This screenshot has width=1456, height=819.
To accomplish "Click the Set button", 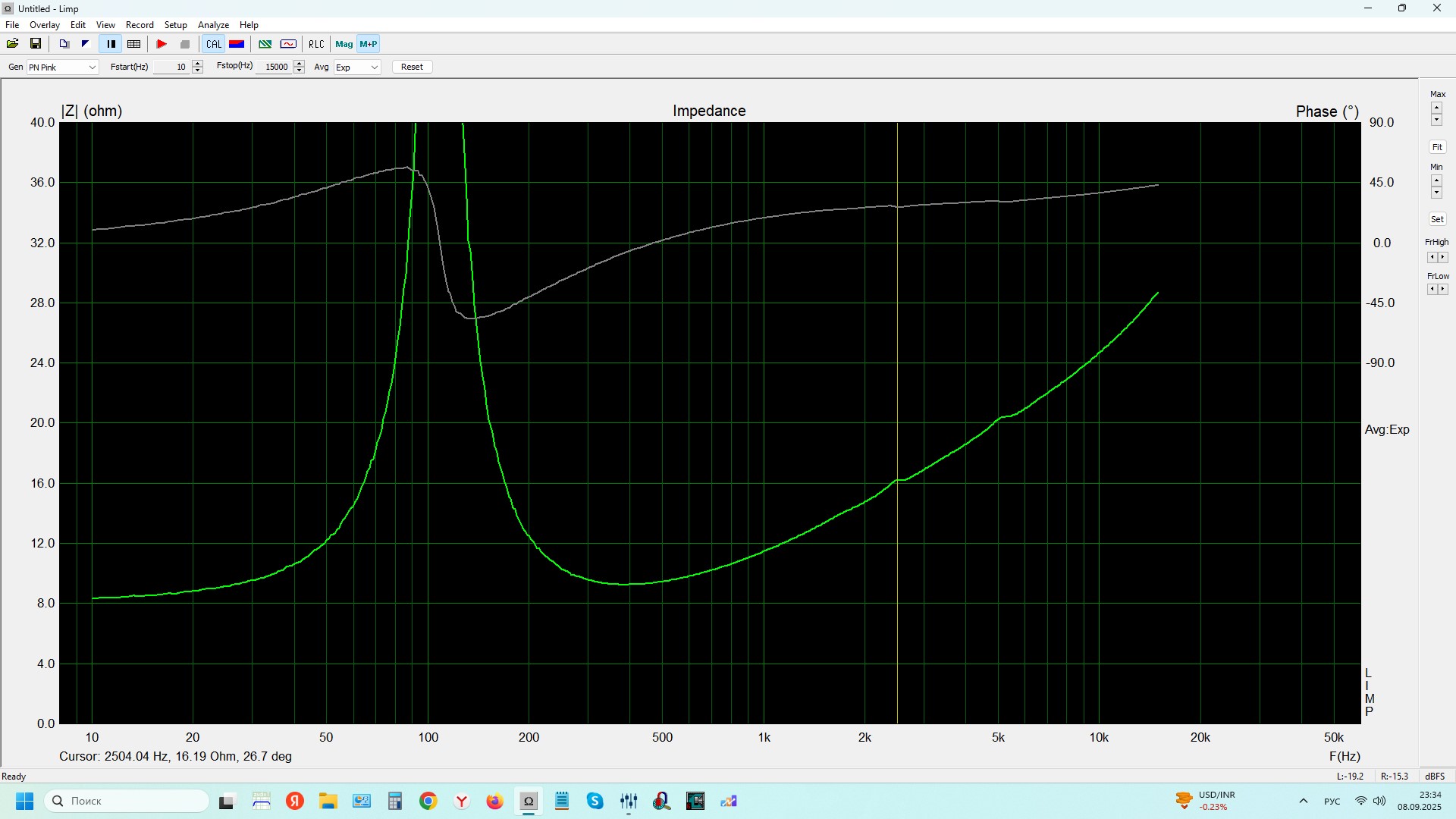I will pyautogui.click(x=1437, y=219).
